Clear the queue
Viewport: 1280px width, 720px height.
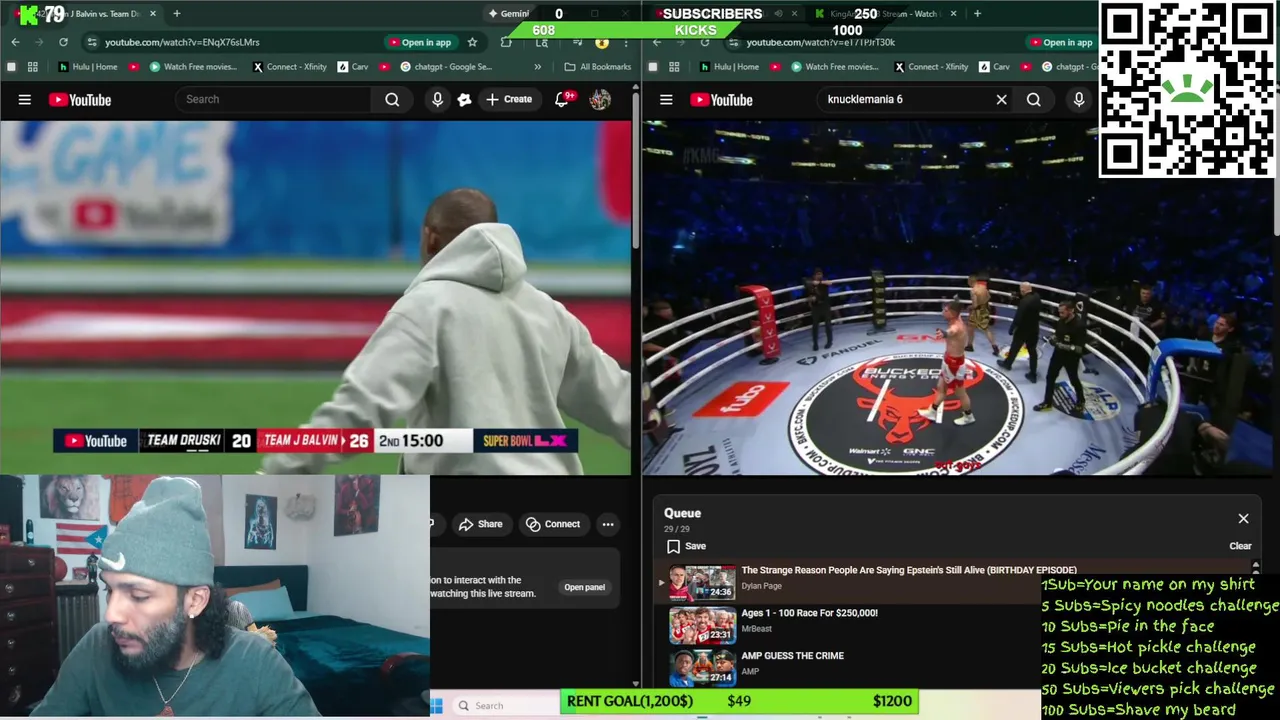coord(1240,546)
